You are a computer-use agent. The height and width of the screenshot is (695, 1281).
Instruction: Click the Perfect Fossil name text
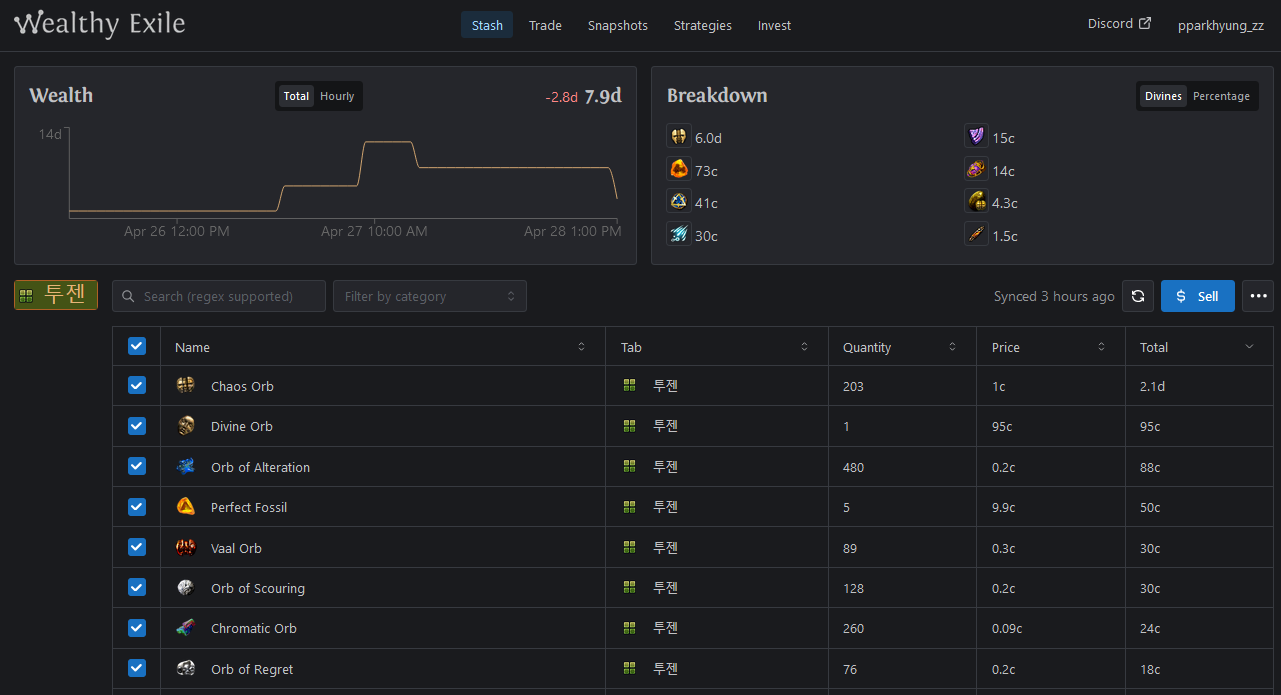click(x=249, y=507)
